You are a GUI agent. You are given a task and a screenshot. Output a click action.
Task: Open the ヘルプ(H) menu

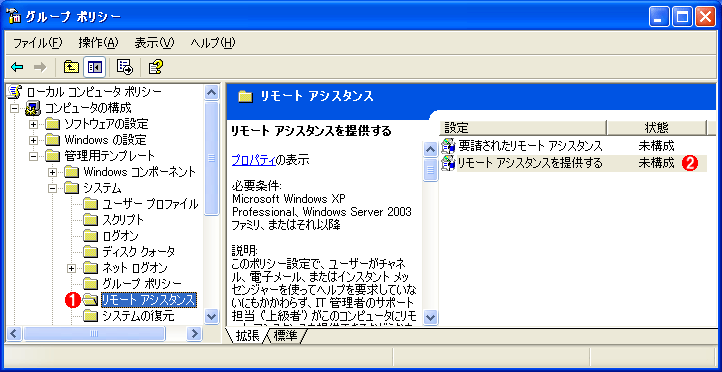(212, 43)
